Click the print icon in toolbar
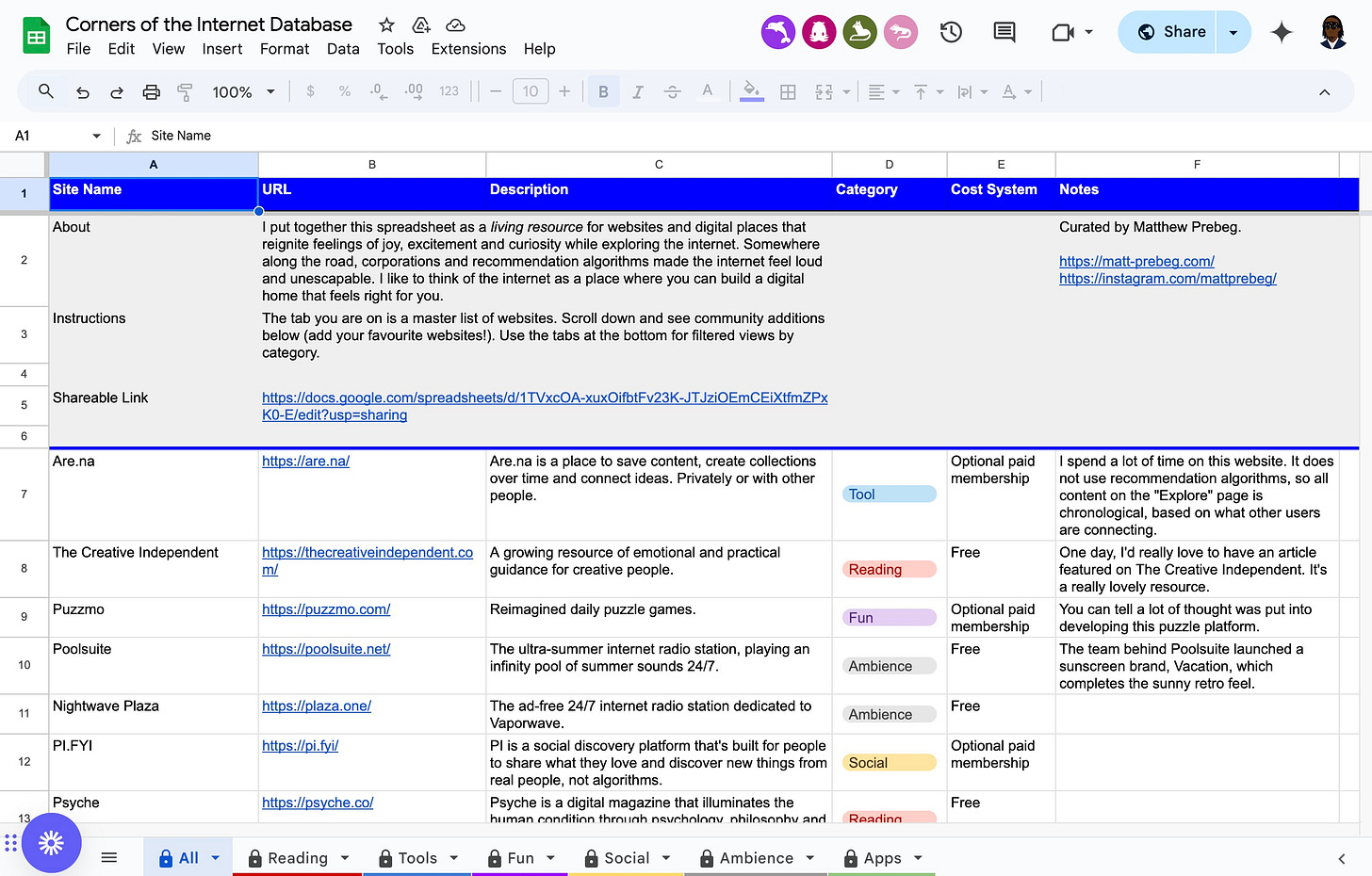 tap(151, 92)
